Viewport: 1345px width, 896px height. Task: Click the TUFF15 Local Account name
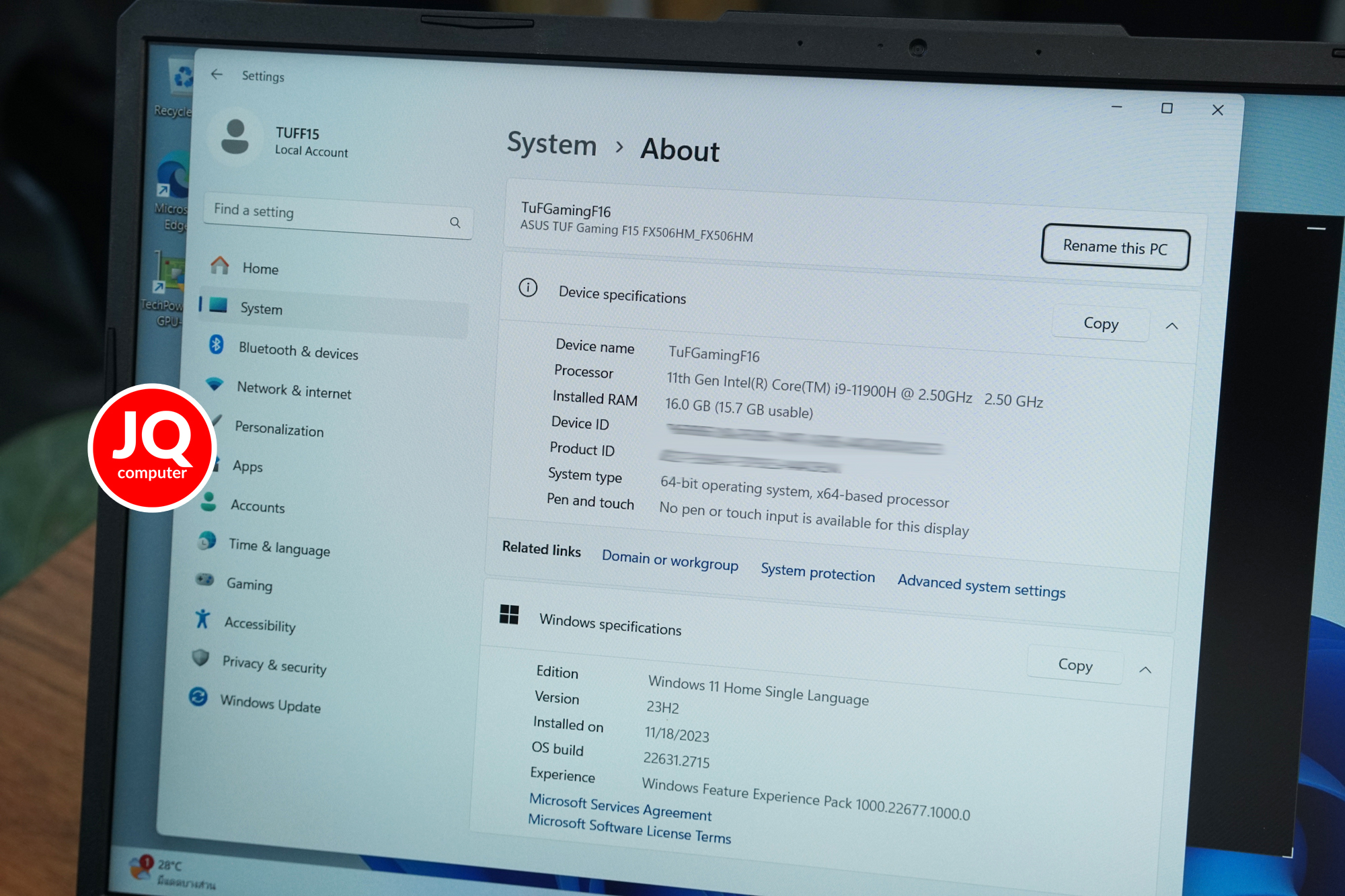tap(311, 142)
